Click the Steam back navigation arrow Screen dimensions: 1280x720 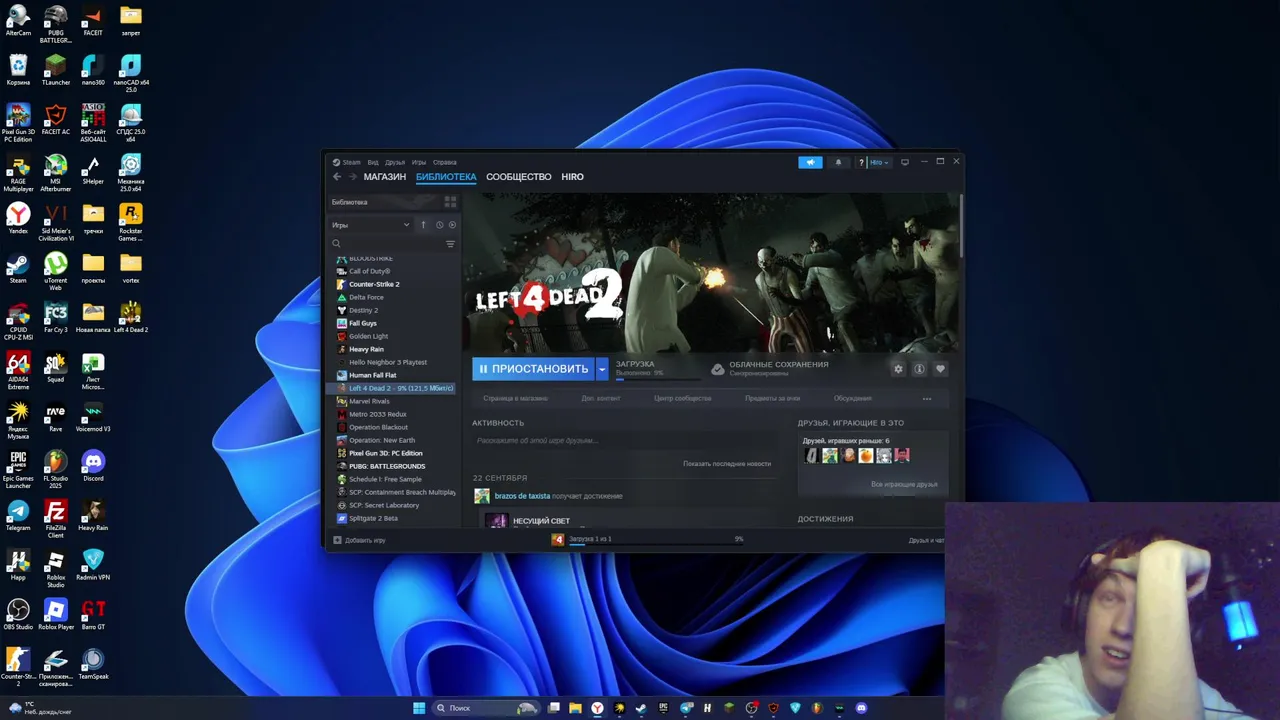337,177
